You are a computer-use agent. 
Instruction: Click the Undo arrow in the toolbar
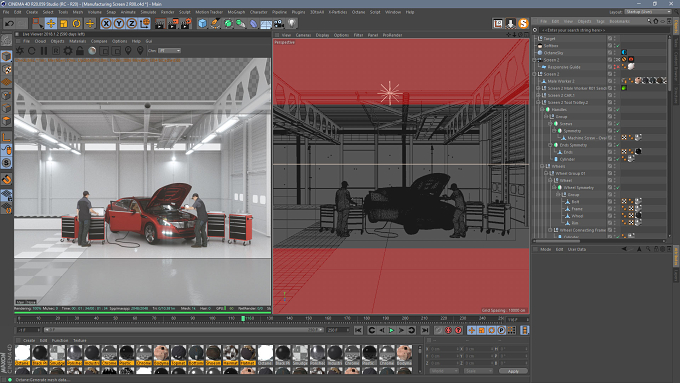pyautogui.click(x=10, y=23)
